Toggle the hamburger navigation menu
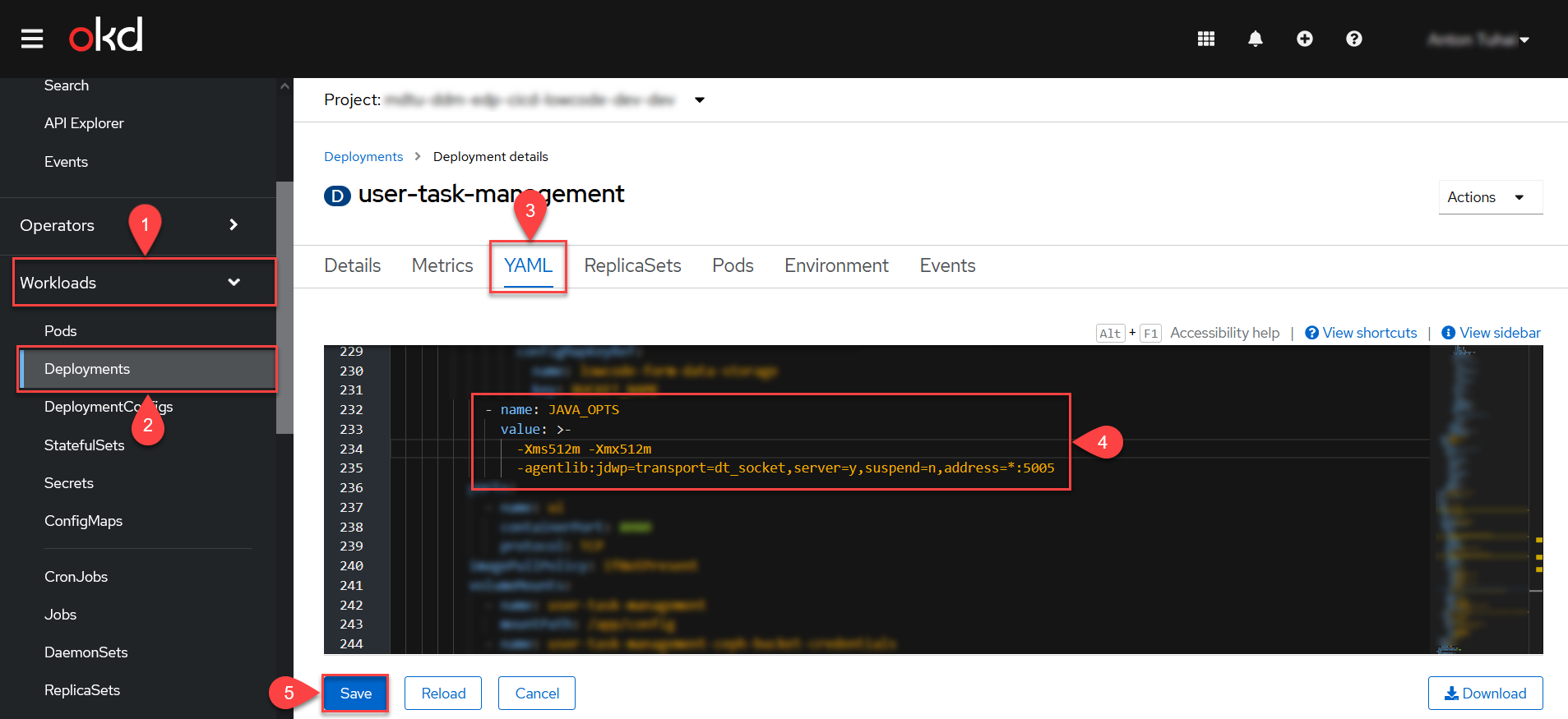This screenshot has height=719, width=1568. (x=32, y=39)
